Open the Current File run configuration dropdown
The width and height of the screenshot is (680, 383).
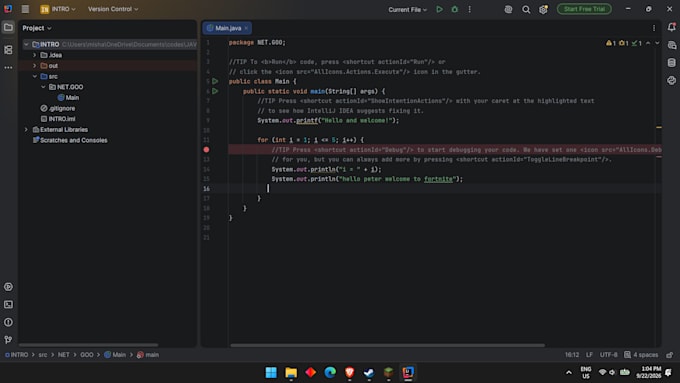[407, 10]
